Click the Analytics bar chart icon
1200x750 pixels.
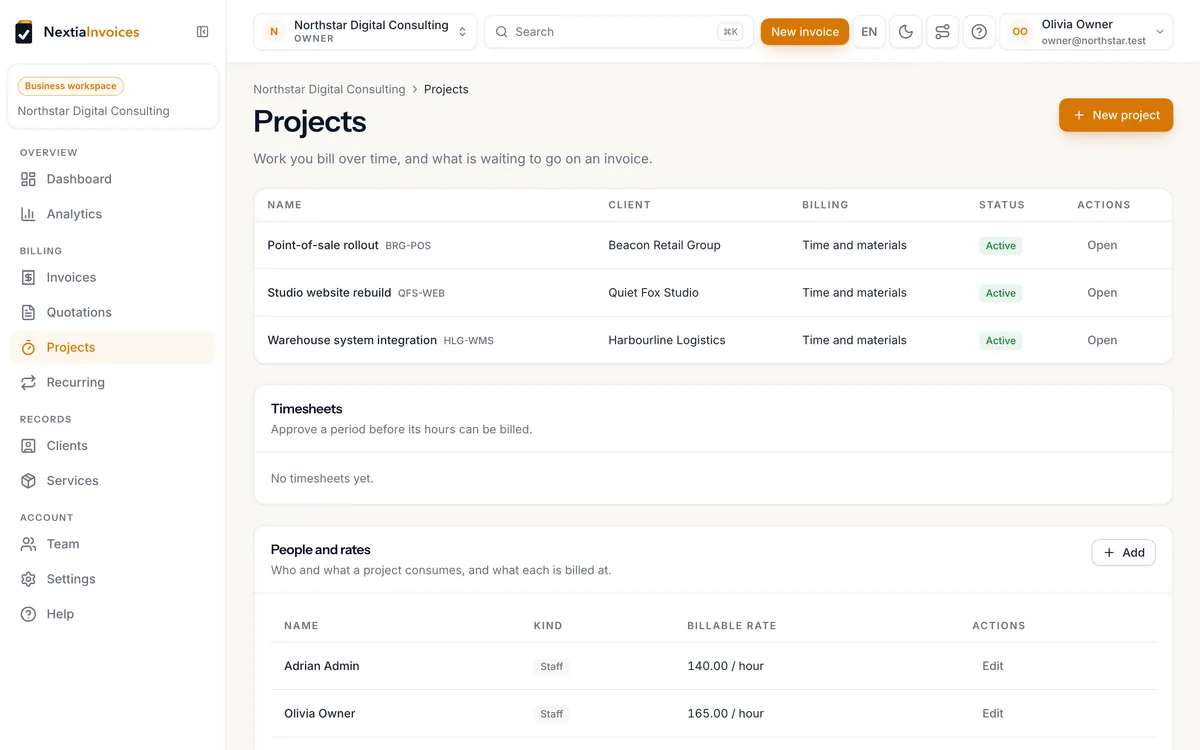(28, 214)
